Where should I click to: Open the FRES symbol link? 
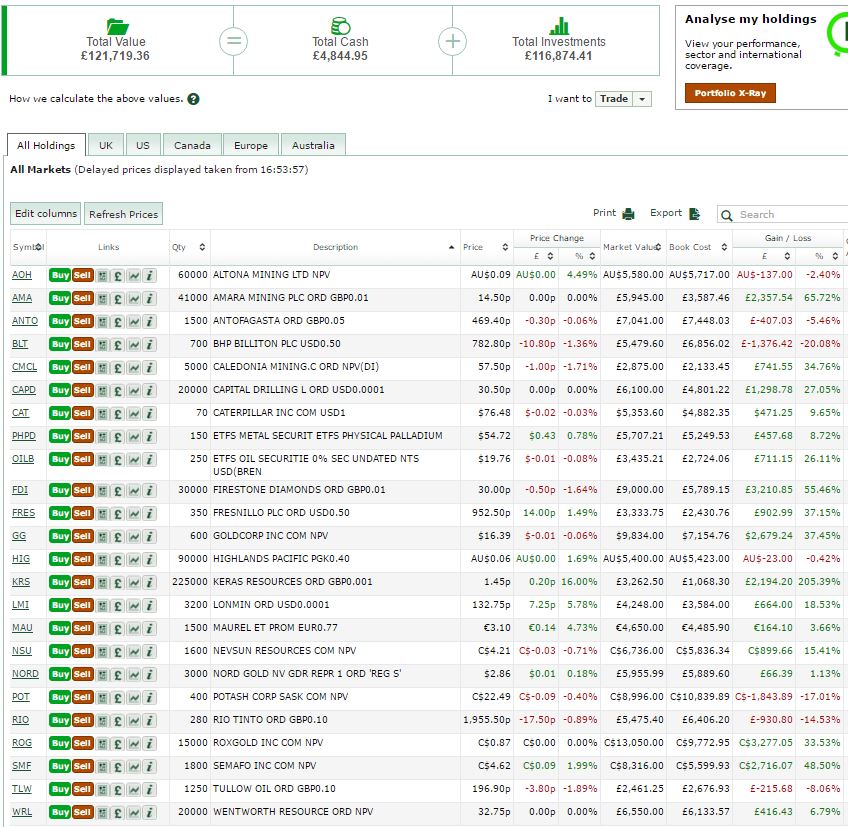pos(22,513)
